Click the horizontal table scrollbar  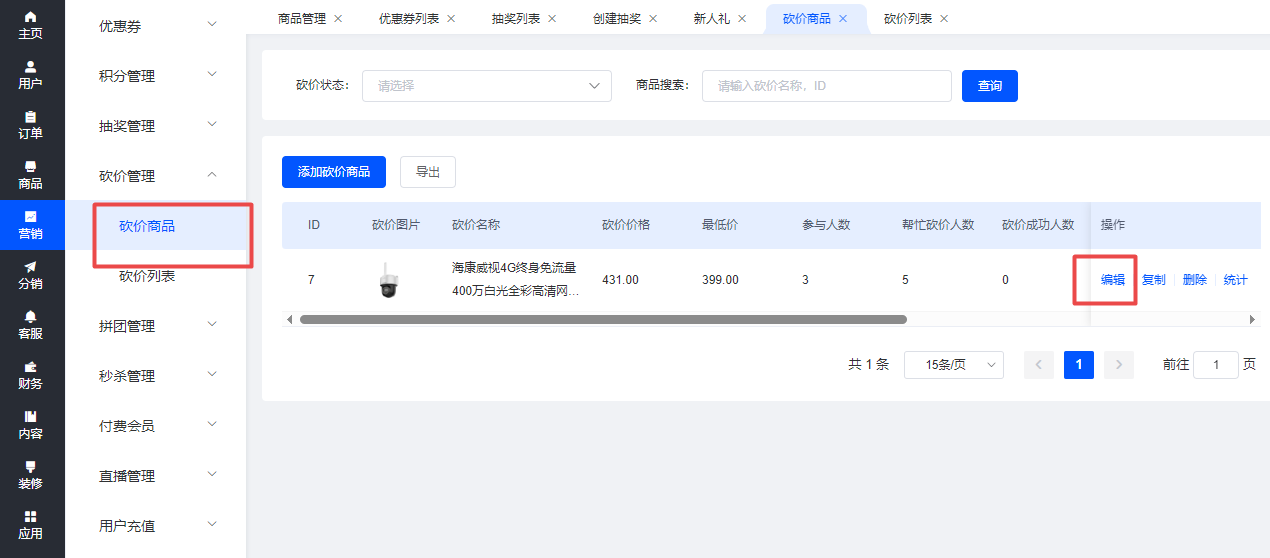602,320
